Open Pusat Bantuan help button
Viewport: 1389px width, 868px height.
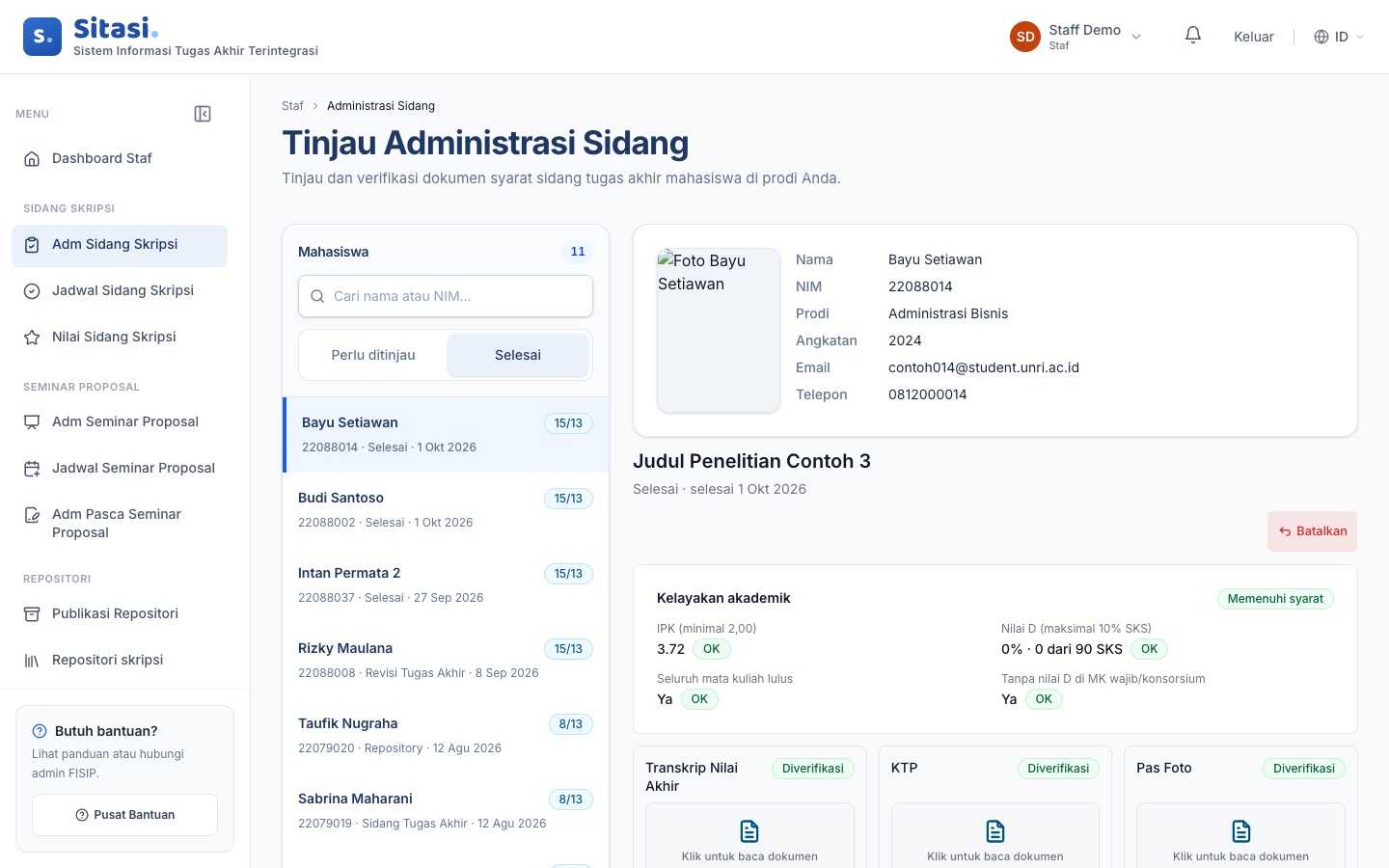(124, 815)
